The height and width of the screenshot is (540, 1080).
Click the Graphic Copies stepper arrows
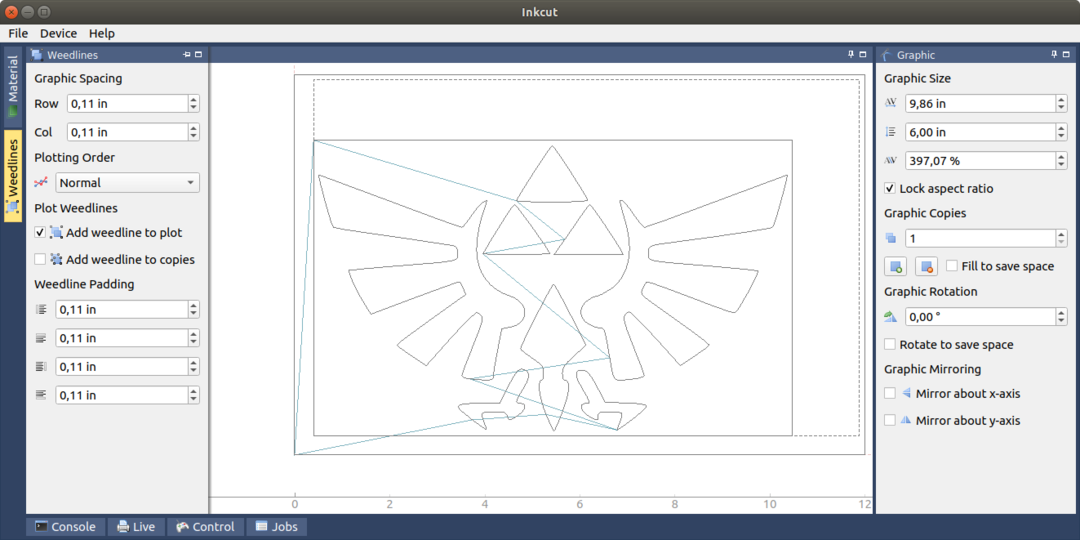coord(1061,238)
